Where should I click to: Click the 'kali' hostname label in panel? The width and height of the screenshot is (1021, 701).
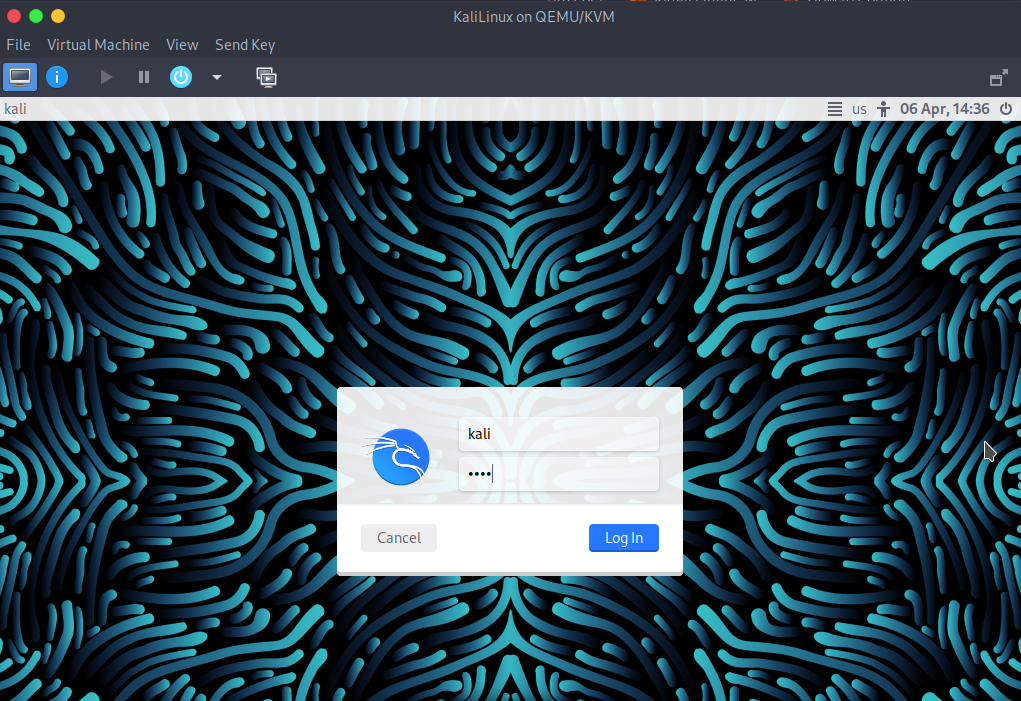16,109
